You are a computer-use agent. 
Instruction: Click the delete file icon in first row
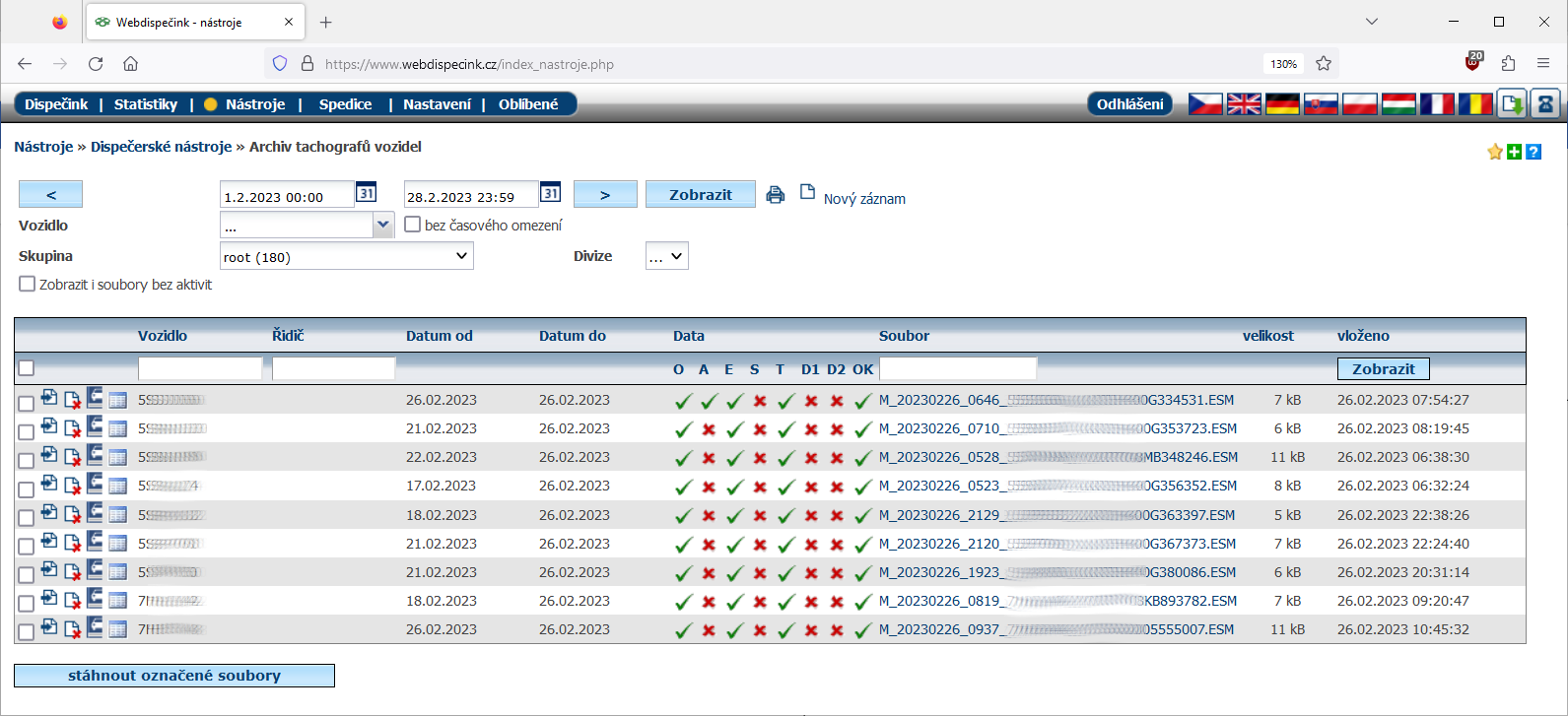[x=72, y=400]
